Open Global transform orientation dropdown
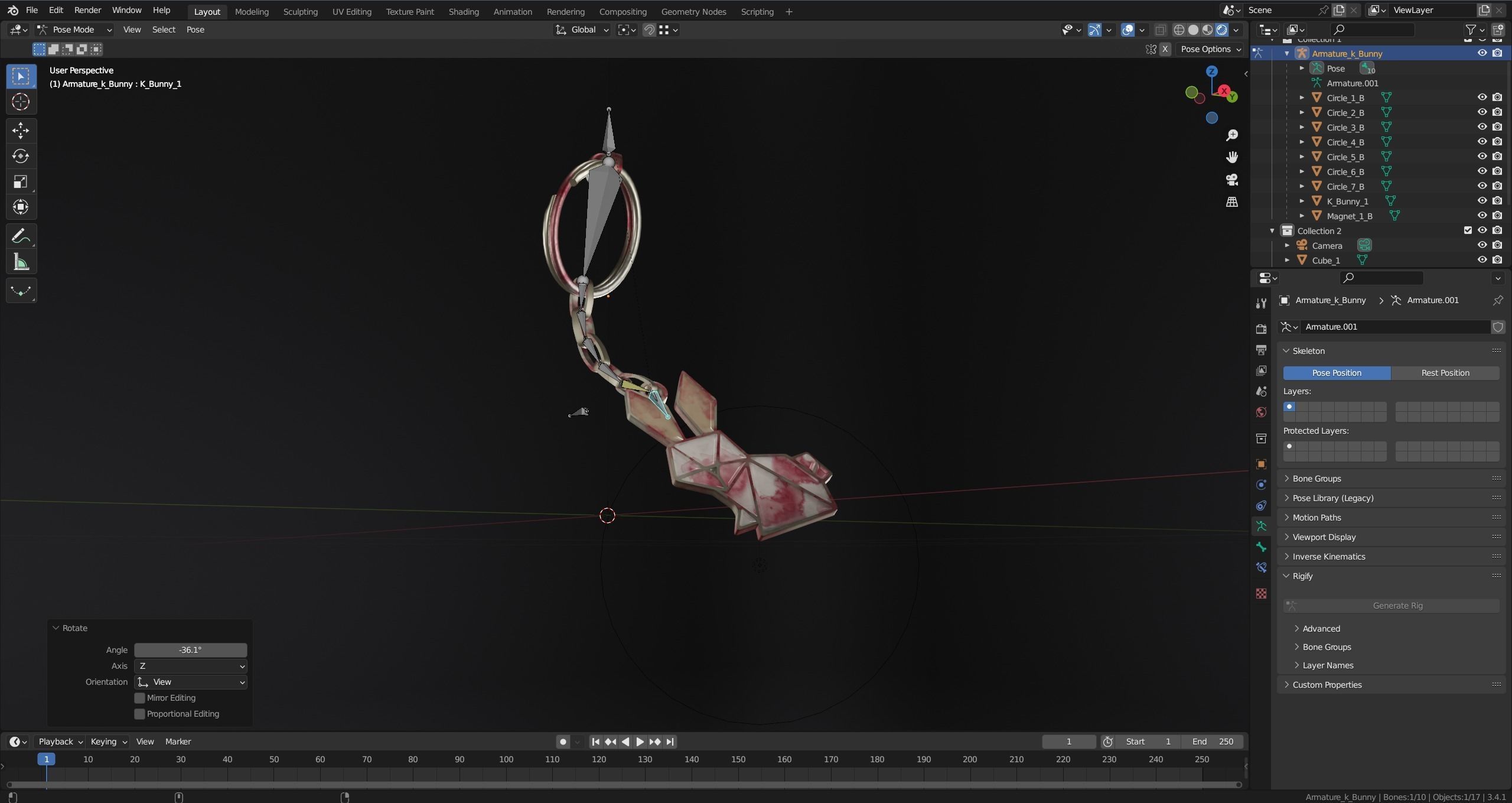This screenshot has height=803, width=1512. pyautogui.click(x=582, y=30)
